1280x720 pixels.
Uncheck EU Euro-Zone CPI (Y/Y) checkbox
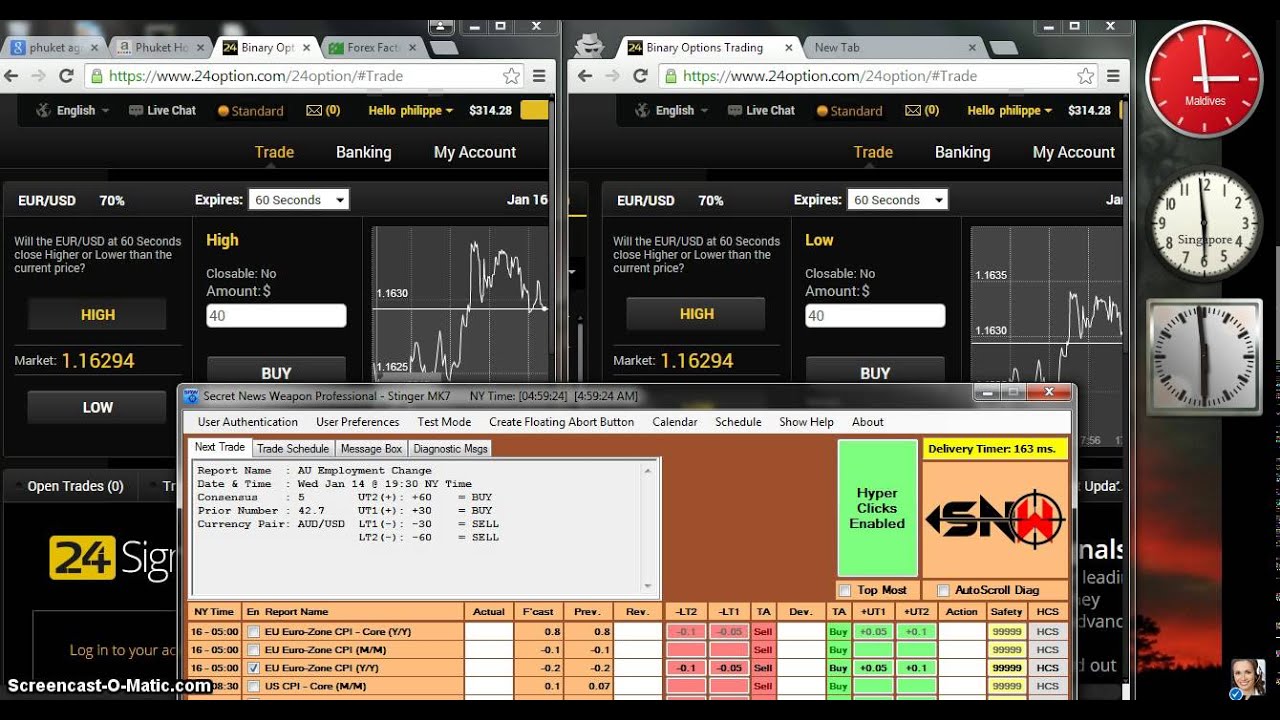tap(253, 668)
